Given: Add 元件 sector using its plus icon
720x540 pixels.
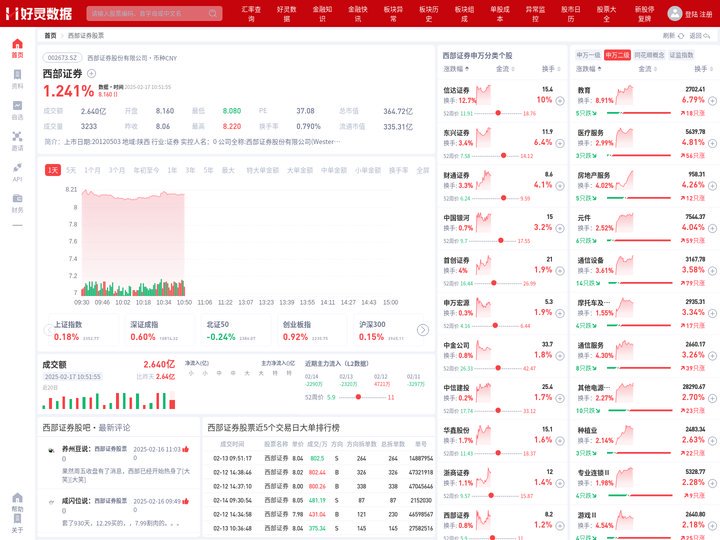Looking at the screenshot, I should tap(712, 228).
